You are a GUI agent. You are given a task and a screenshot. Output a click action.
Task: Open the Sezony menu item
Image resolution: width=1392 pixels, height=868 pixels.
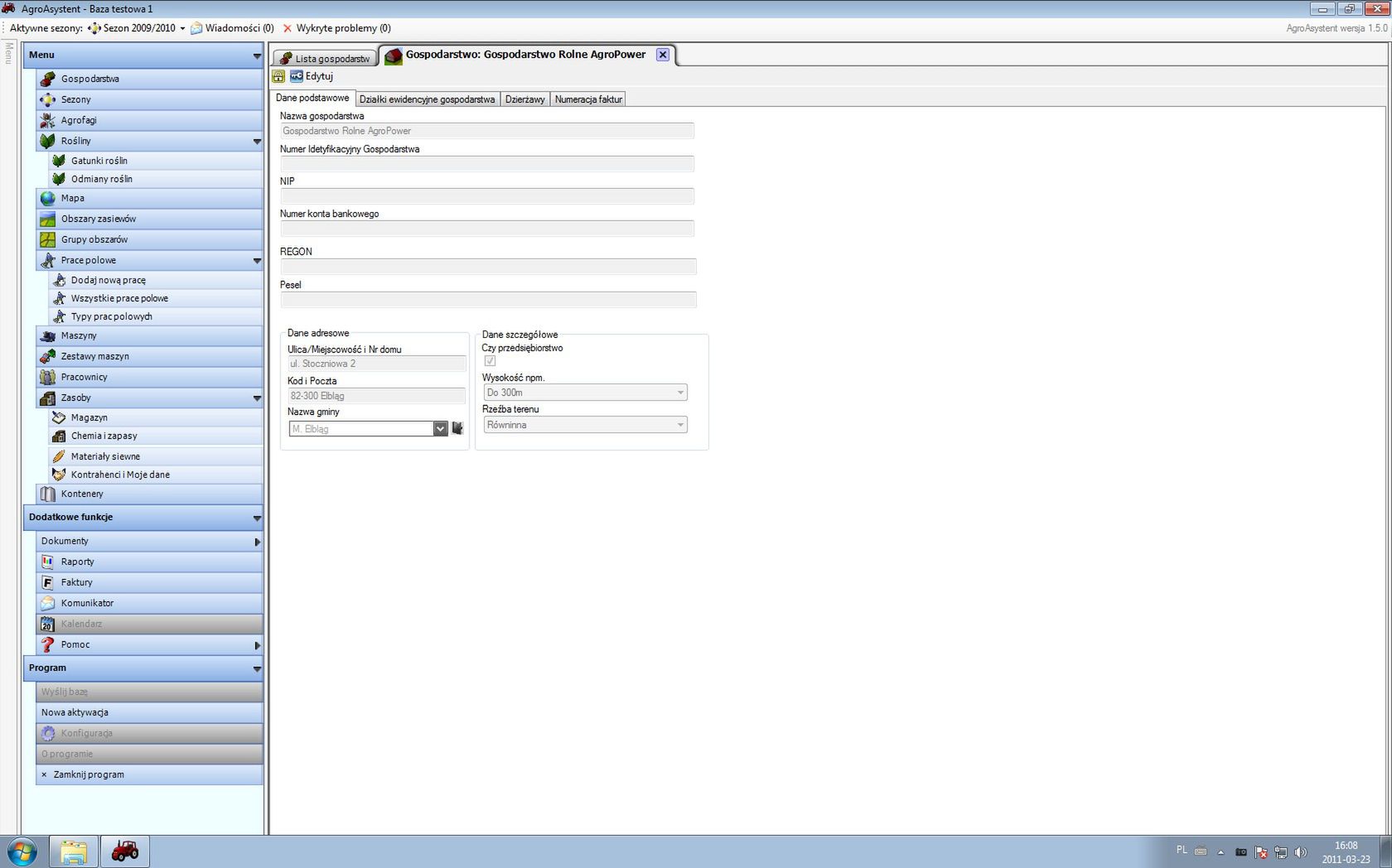149,99
